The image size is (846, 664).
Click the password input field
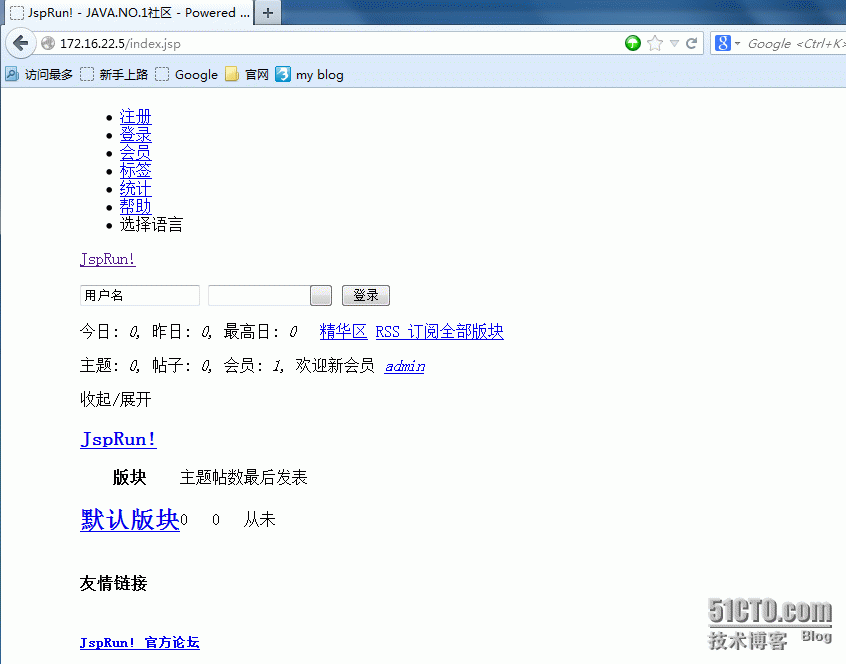[x=259, y=295]
